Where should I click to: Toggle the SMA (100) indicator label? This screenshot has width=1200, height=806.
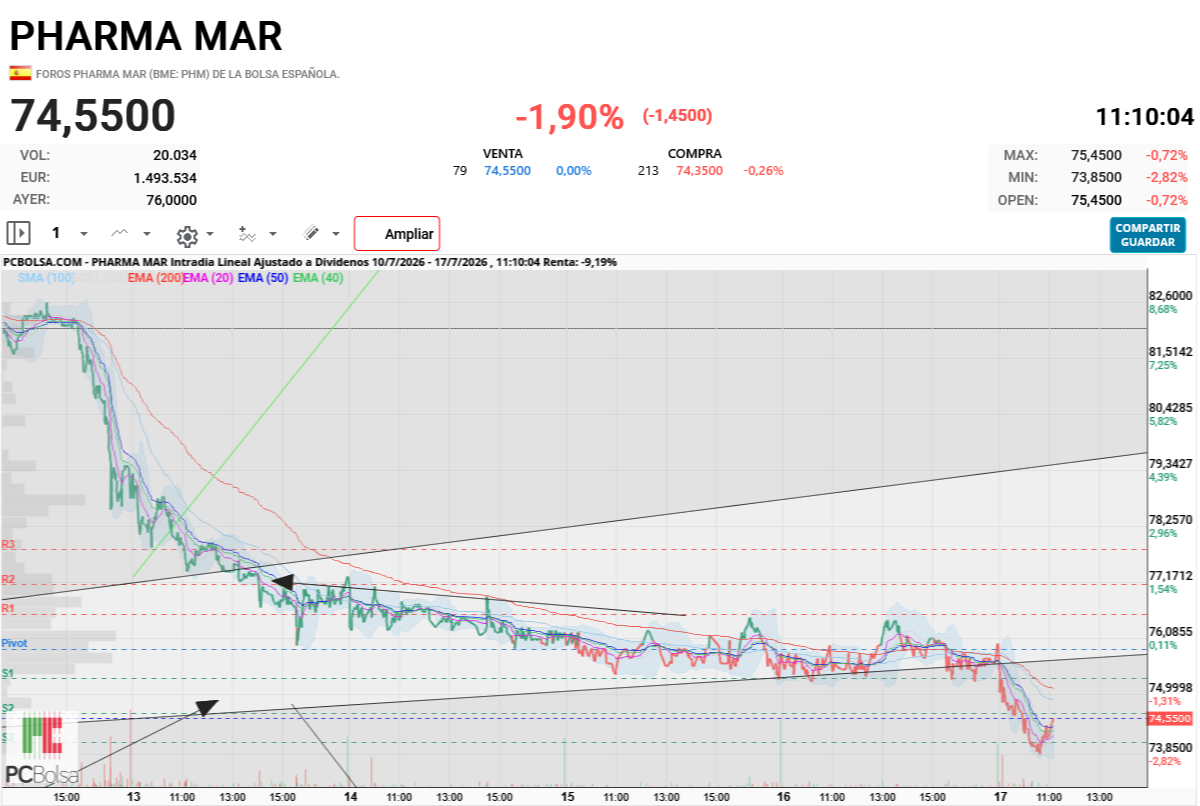[47, 278]
